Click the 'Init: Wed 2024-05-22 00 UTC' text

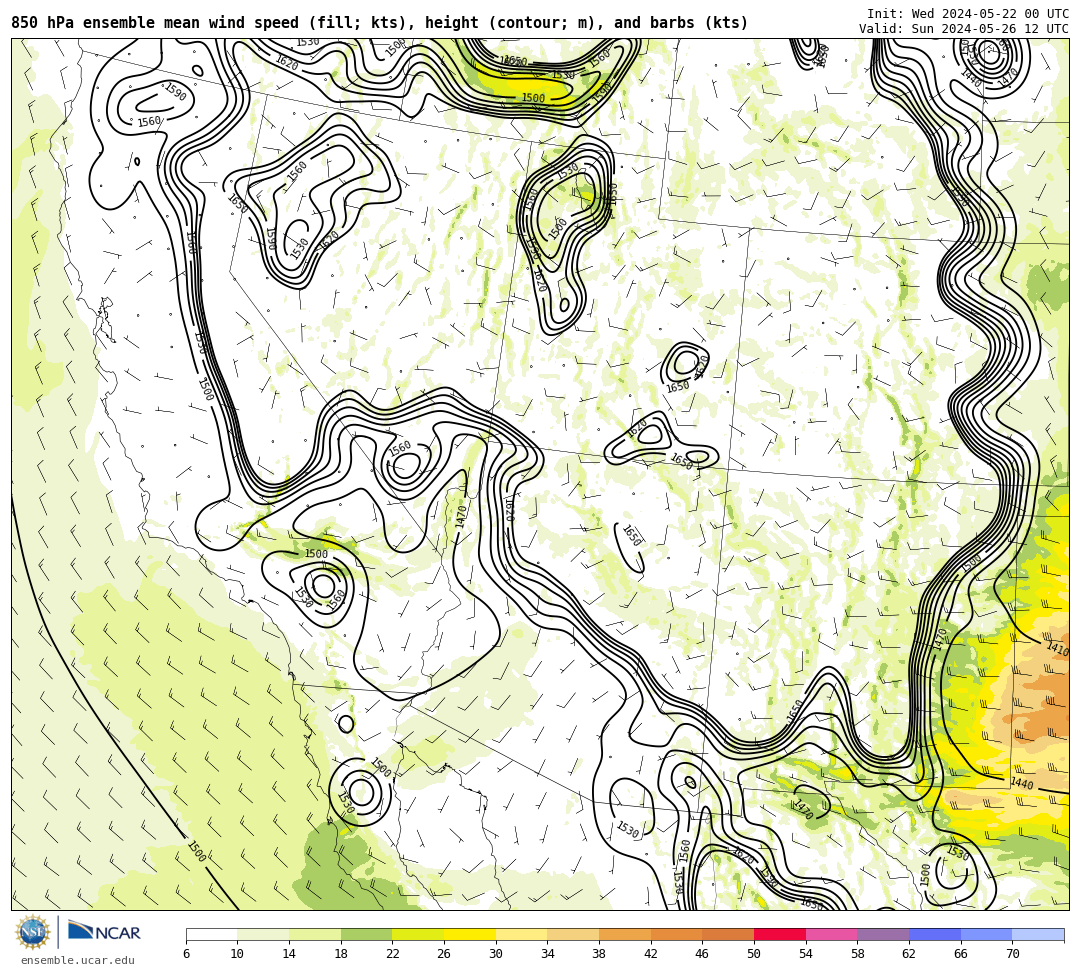pos(968,14)
